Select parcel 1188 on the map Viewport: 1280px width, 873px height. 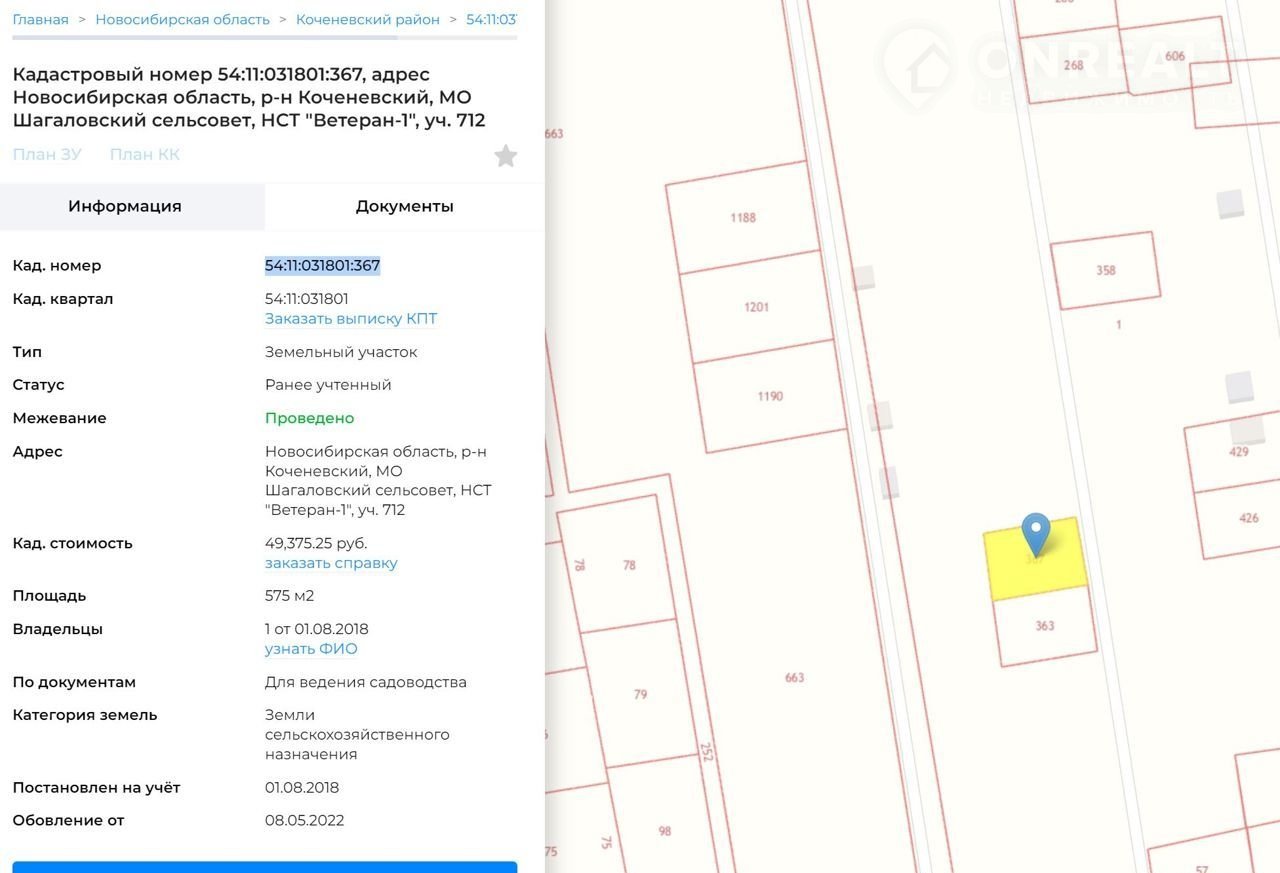pyautogui.click(x=743, y=218)
